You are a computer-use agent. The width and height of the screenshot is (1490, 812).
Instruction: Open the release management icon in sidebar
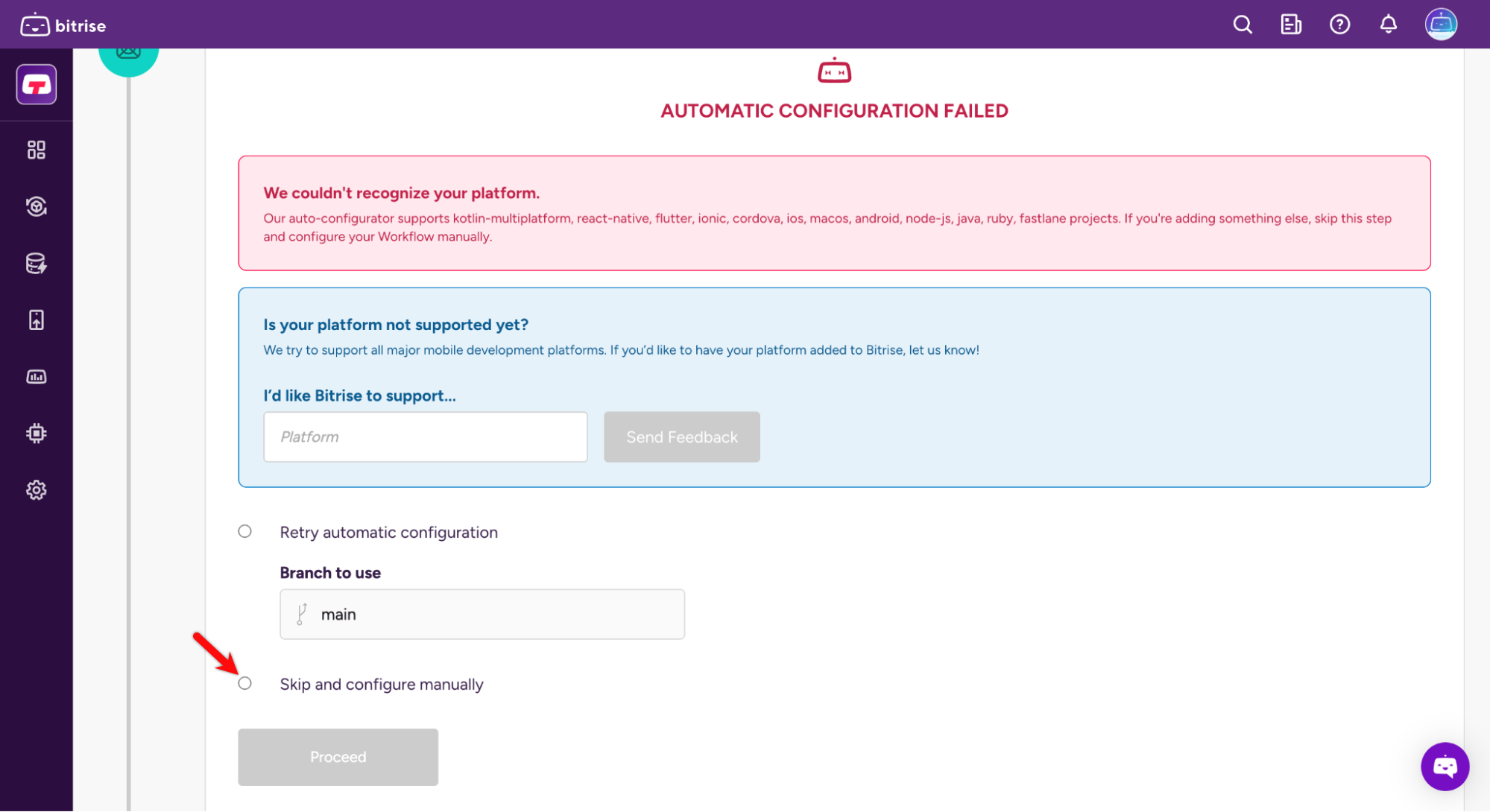pos(37,207)
